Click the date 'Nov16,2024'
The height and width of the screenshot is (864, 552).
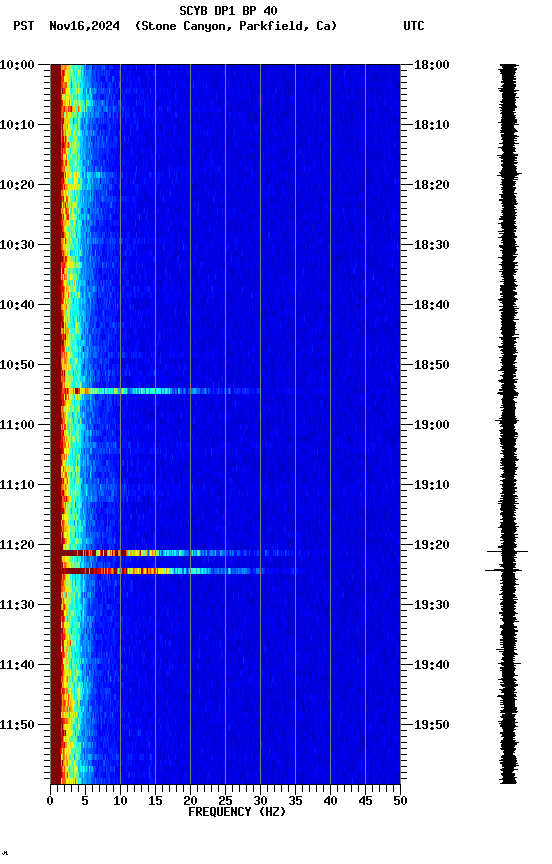pyautogui.click(x=84, y=26)
